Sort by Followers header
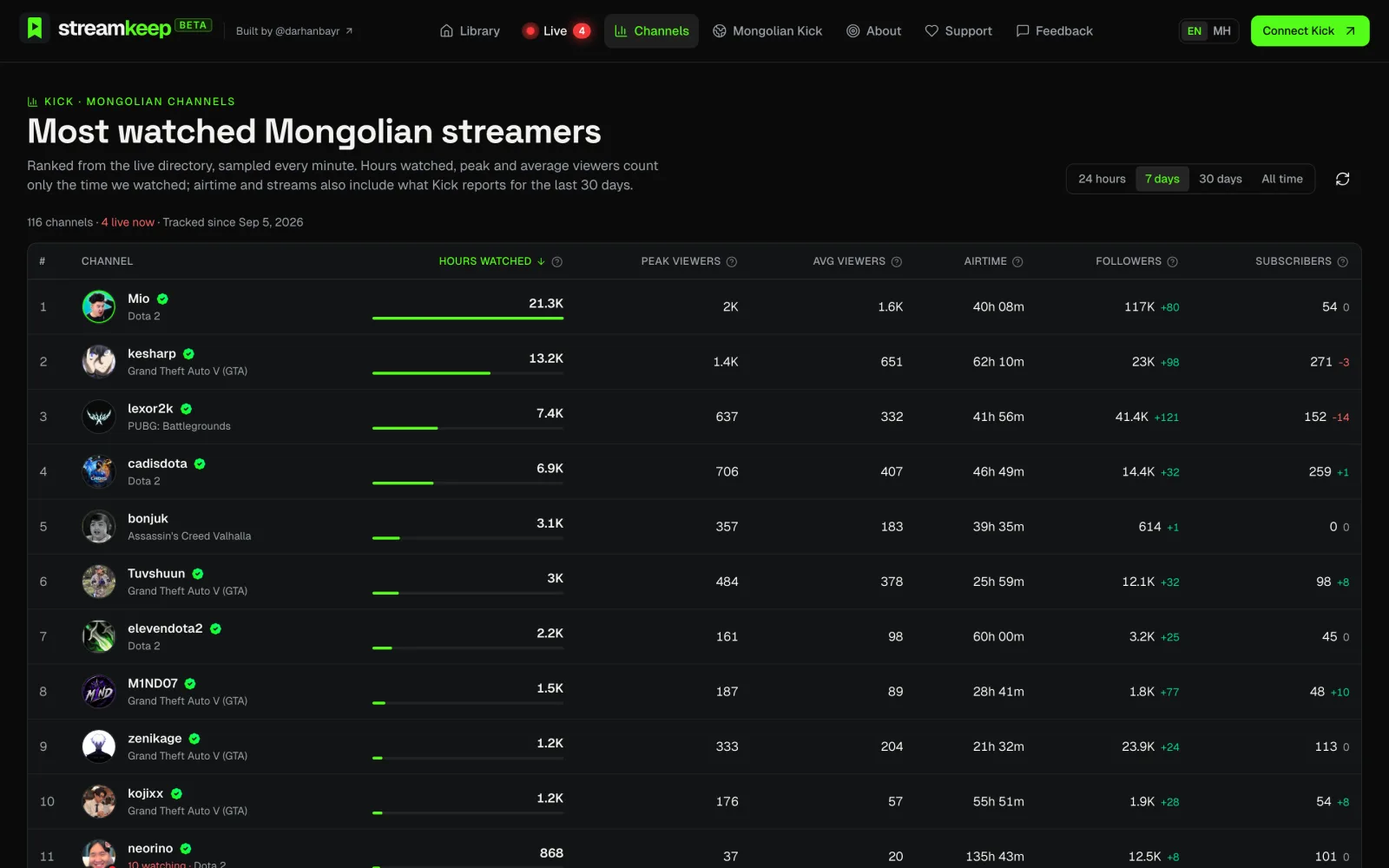The image size is (1389, 868). pos(1129,261)
